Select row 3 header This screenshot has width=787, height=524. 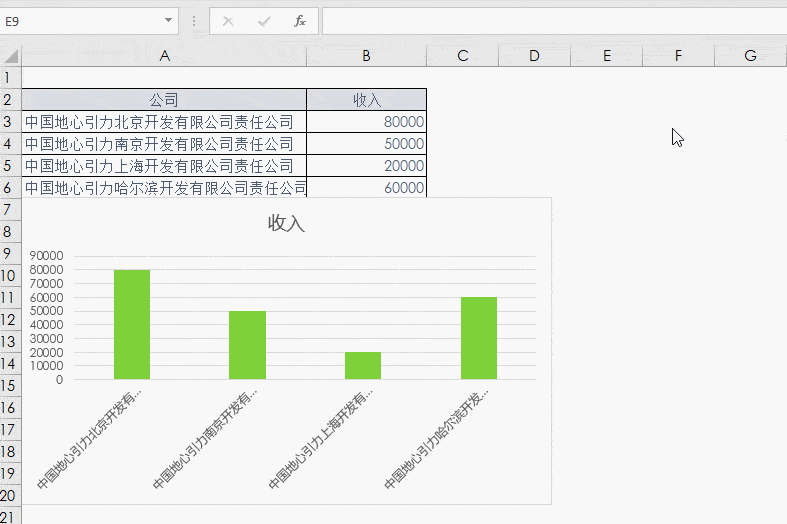click(9, 122)
